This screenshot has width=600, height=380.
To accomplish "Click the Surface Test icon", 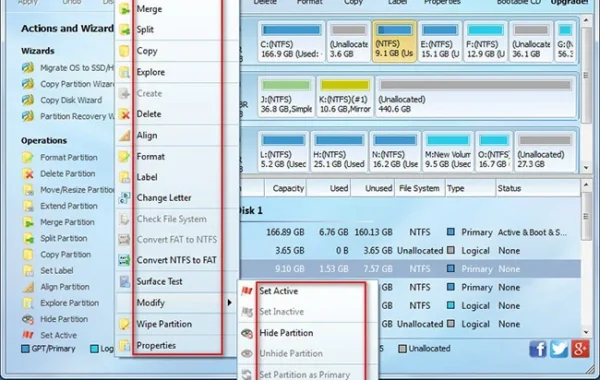I will tap(124, 281).
